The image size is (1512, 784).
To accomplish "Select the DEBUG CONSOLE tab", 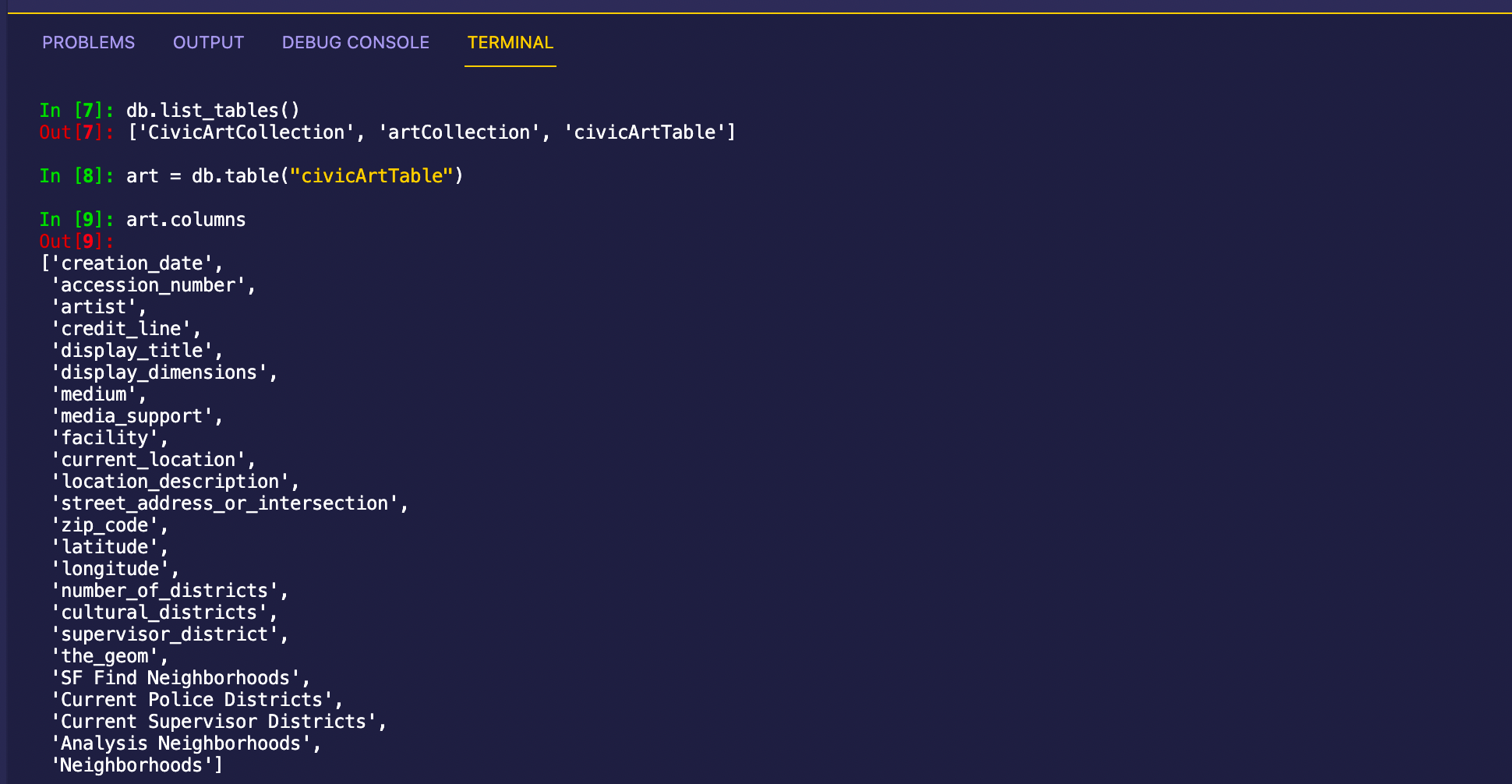I will click(355, 43).
